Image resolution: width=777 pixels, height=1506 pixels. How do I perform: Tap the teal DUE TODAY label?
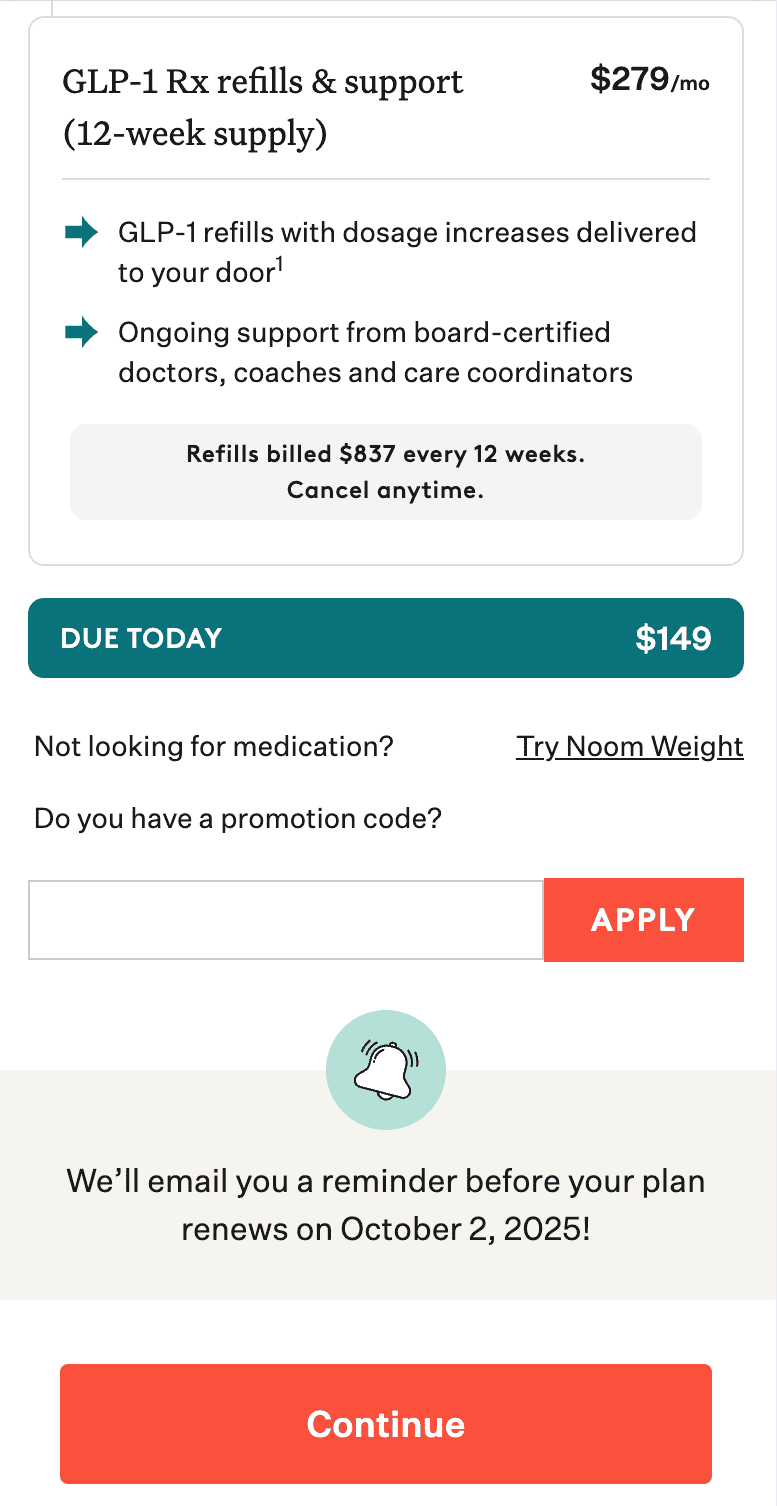point(141,638)
